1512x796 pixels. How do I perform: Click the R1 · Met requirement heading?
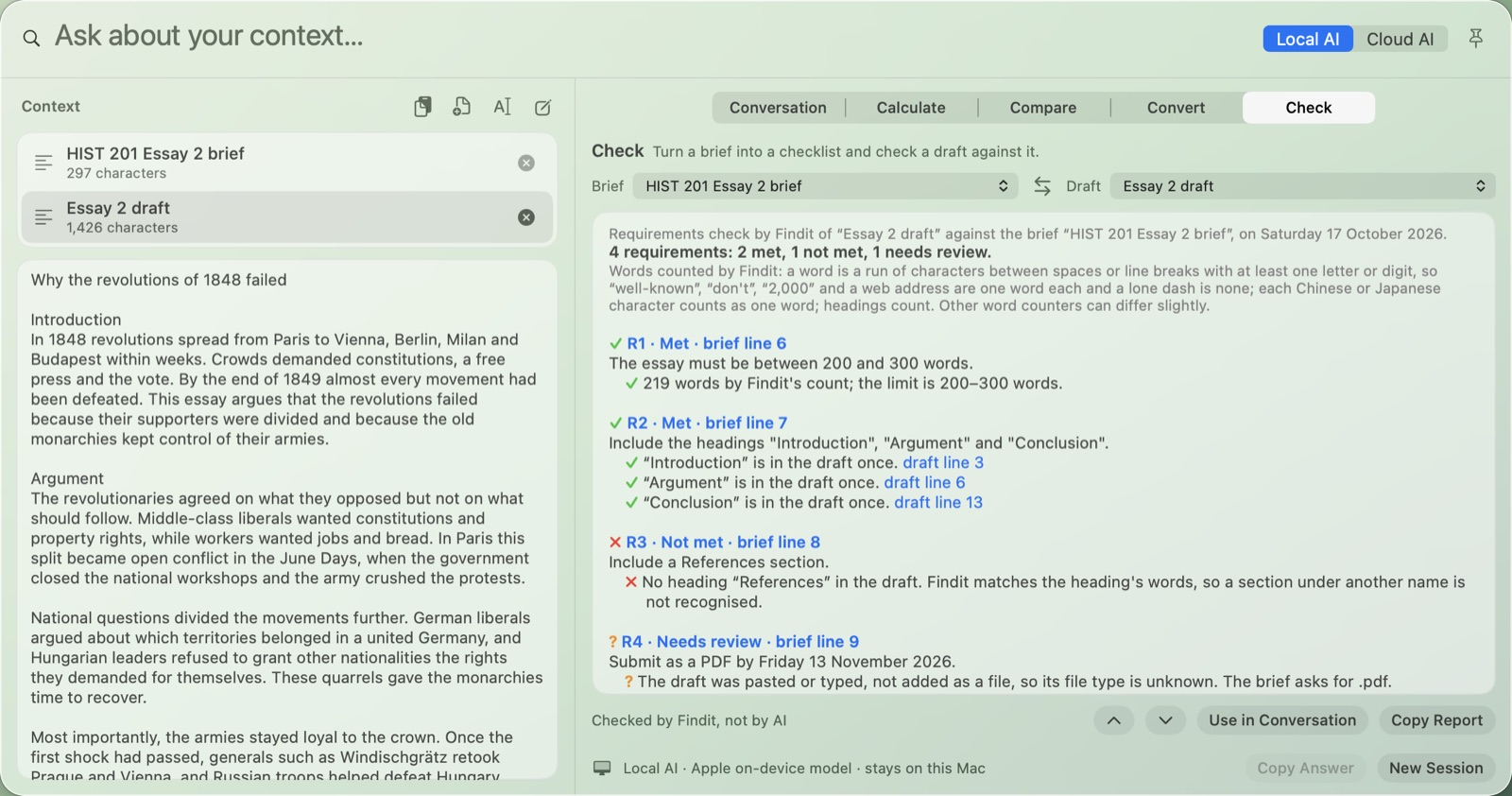tap(698, 343)
